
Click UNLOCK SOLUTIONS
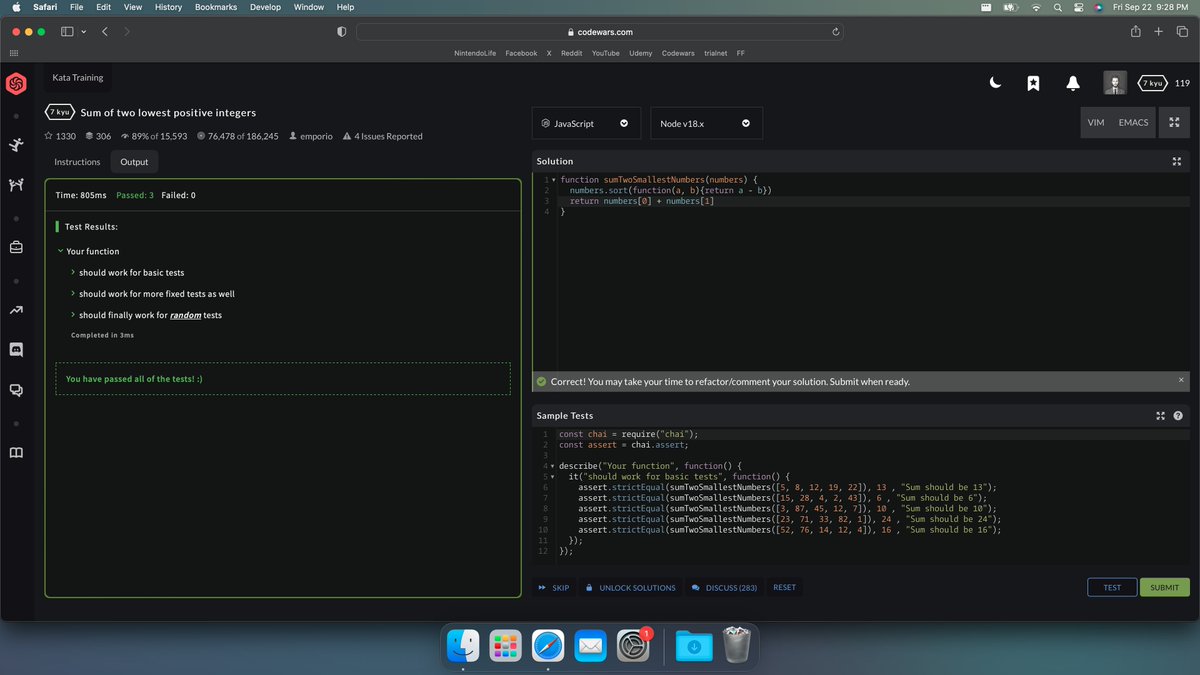pos(630,588)
